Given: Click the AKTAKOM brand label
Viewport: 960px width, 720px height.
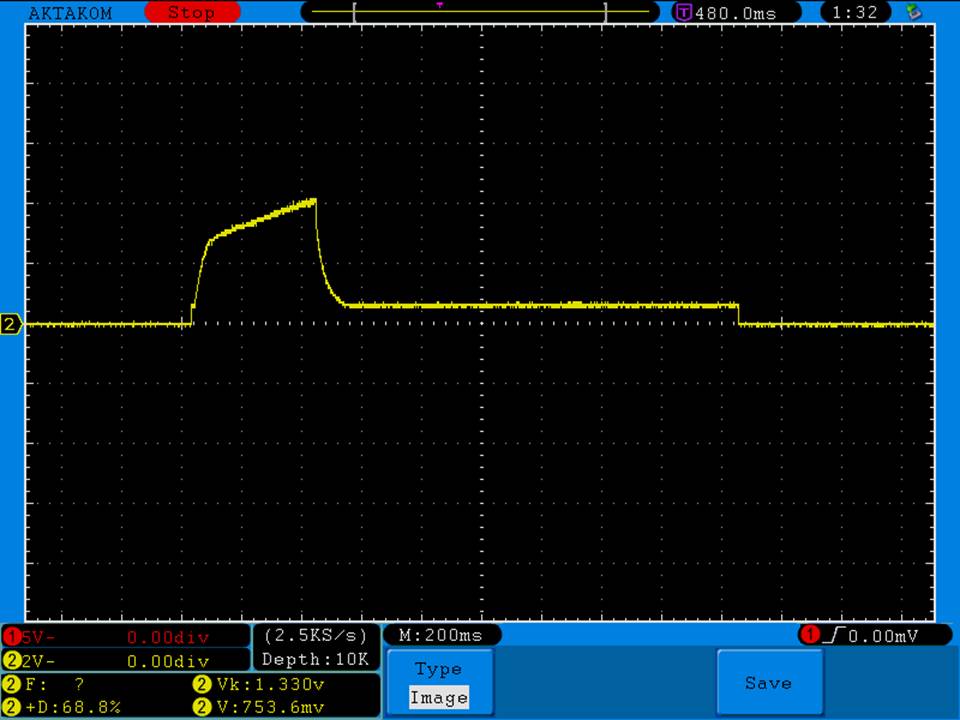Looking at the screenshot, I should (x=70, y=12).
